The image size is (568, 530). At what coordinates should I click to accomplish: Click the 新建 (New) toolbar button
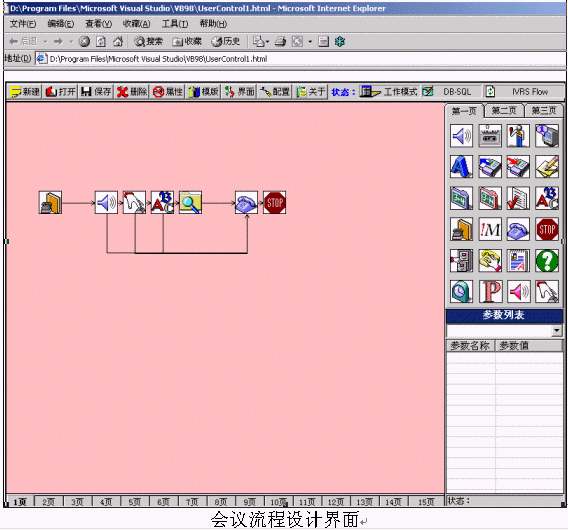(25, 92)
